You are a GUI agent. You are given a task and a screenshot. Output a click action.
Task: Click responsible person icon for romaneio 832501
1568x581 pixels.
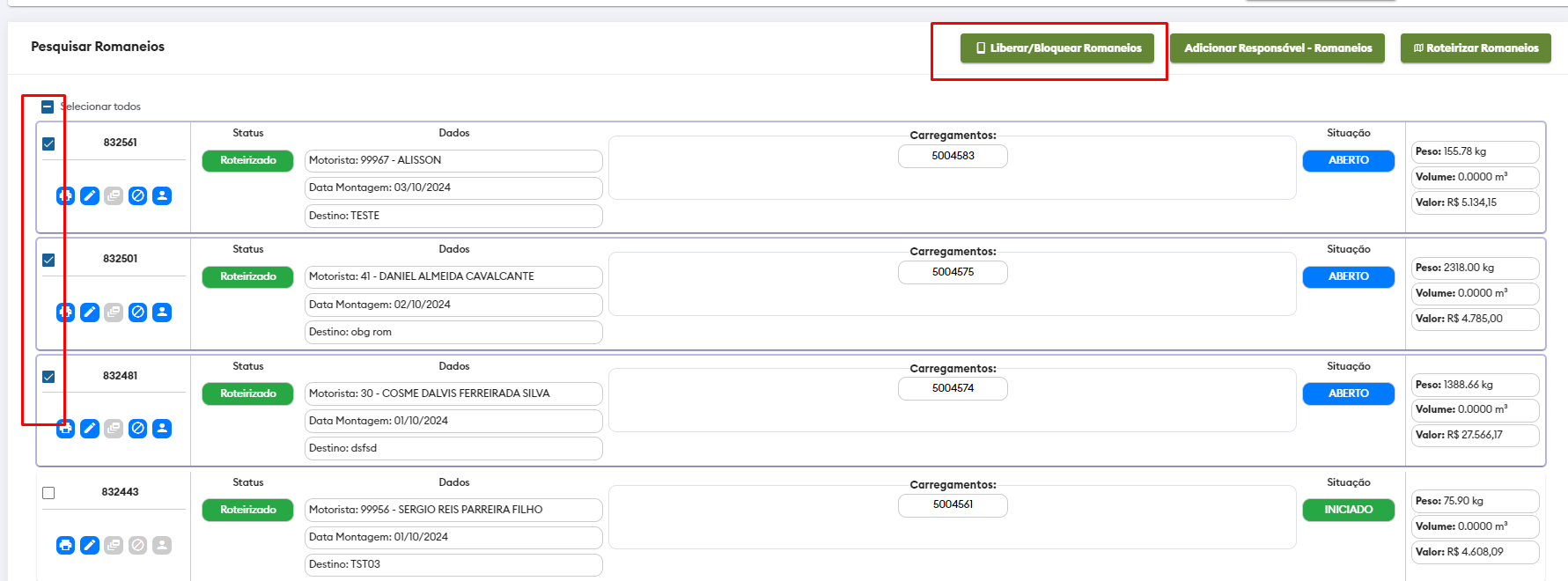click(x=162, y=313)
